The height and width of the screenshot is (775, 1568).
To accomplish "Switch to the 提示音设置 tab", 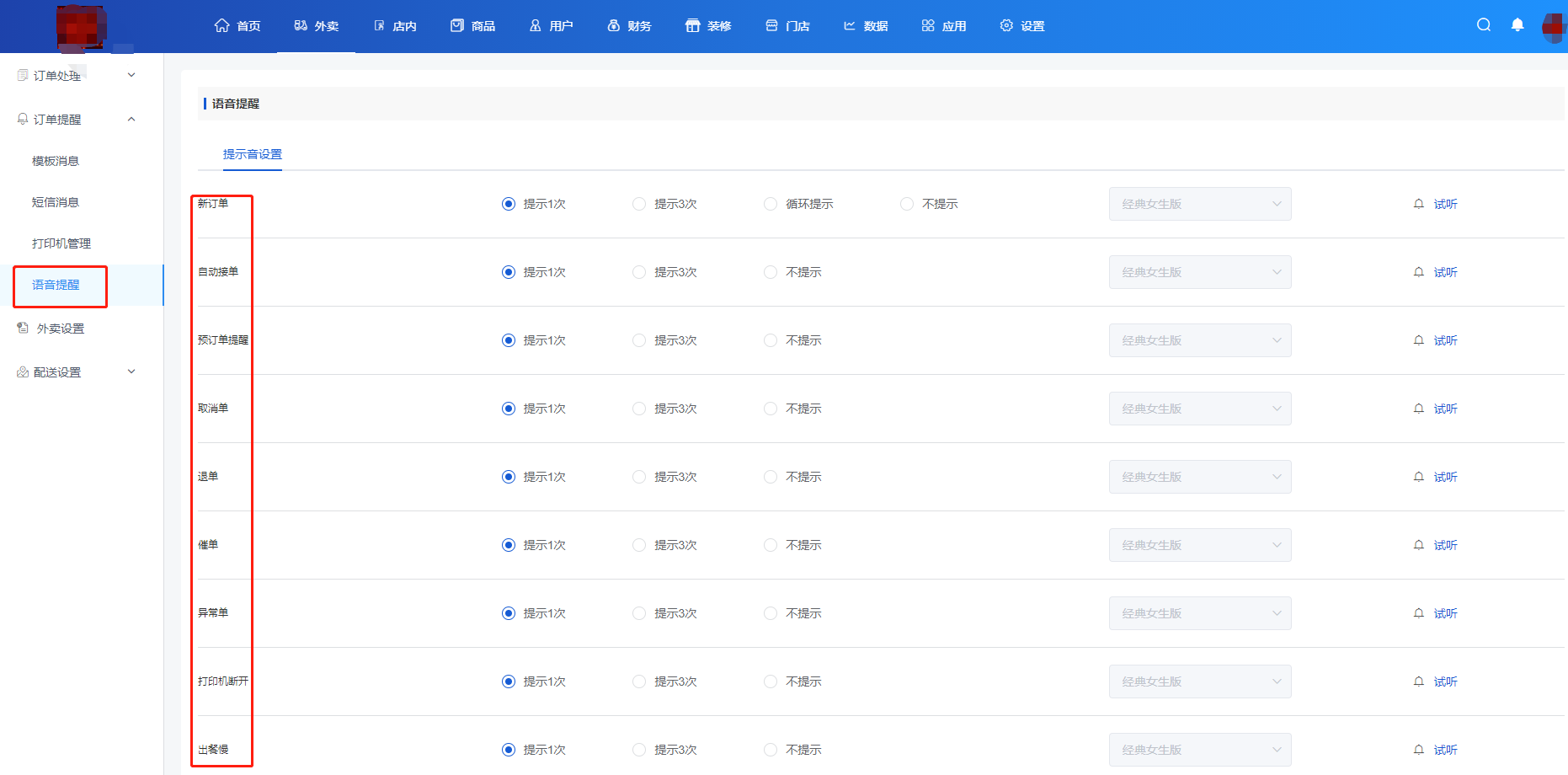I will click(253, 154).
